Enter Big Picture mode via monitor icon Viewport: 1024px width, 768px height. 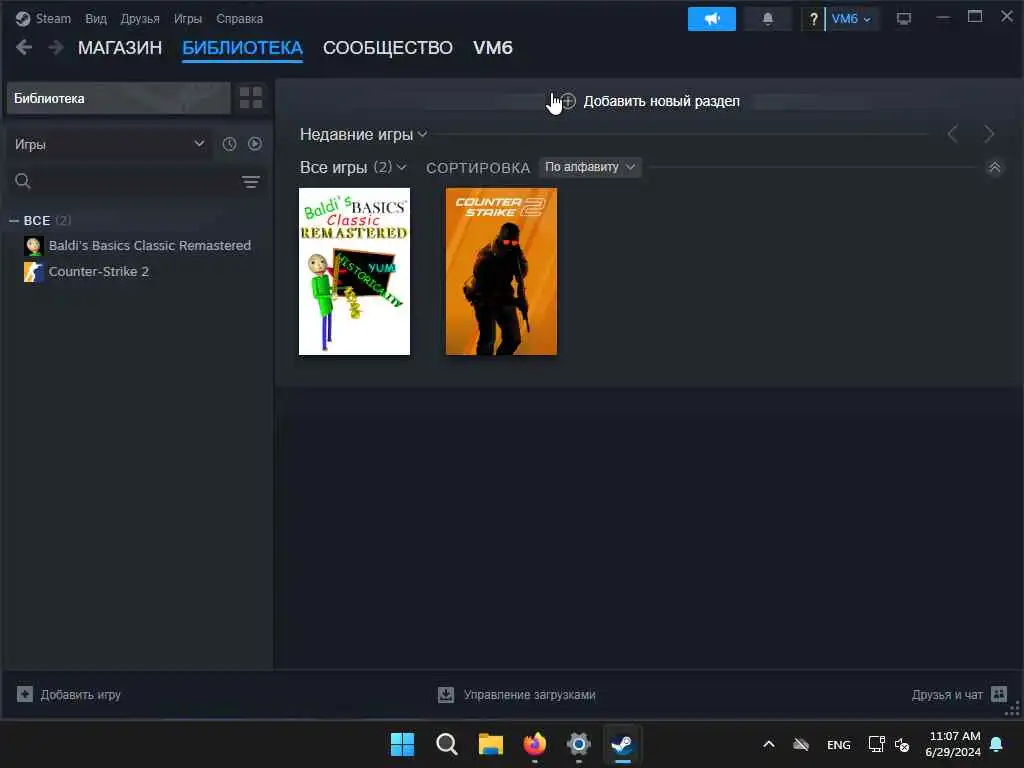point(904,19)
